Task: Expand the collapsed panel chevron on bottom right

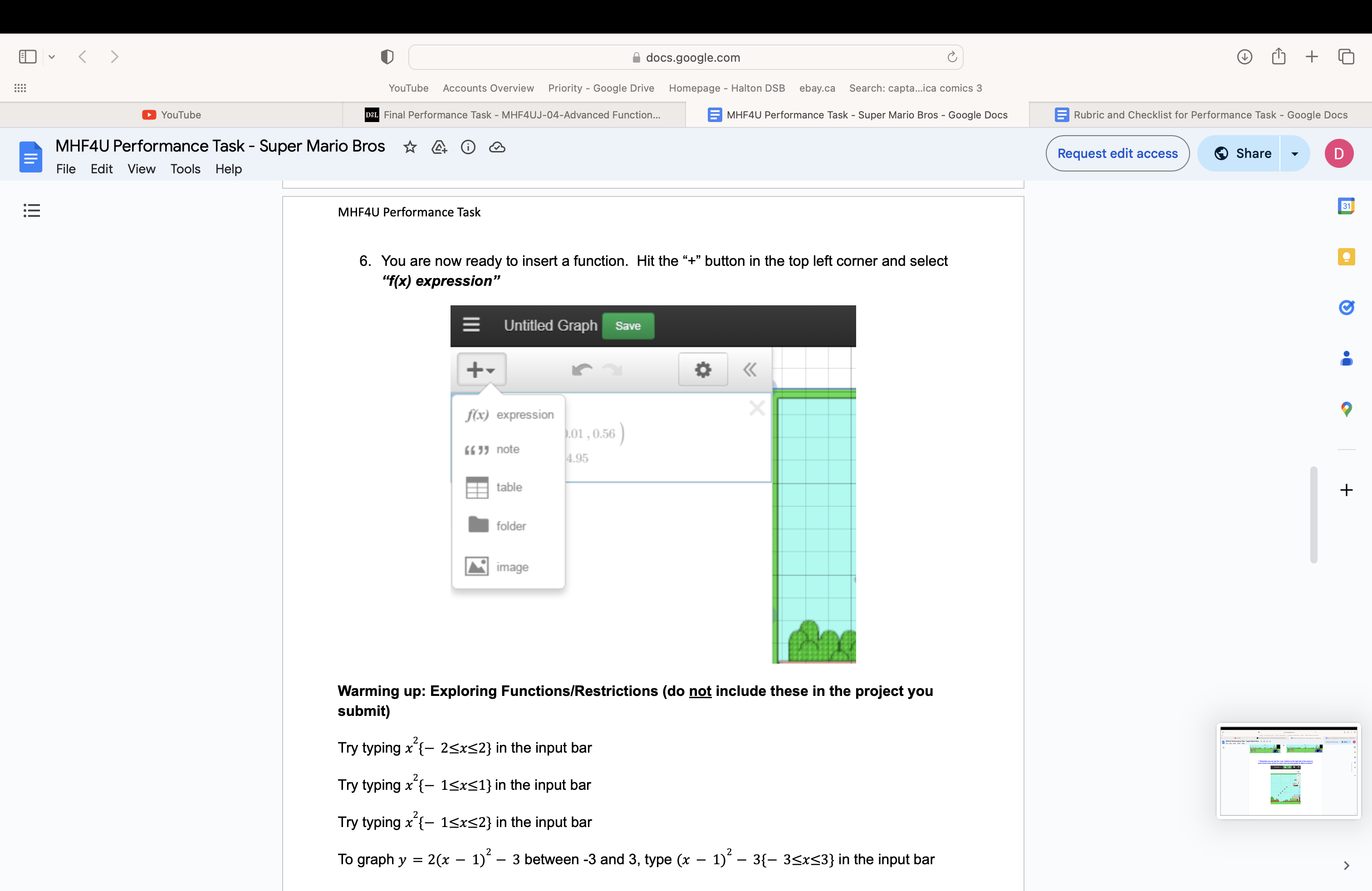Action: 1347,865
